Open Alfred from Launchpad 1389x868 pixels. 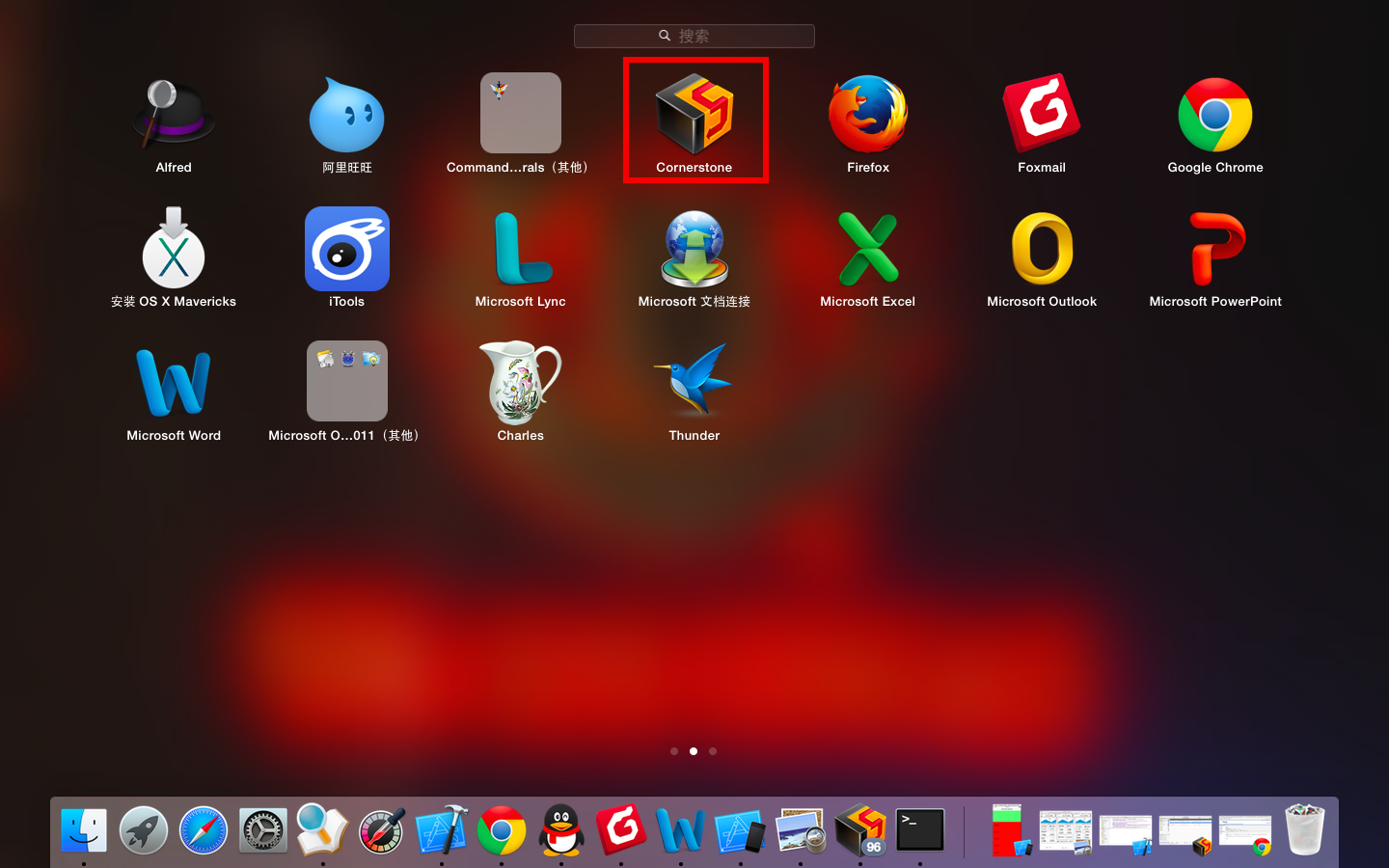[174, 116]
